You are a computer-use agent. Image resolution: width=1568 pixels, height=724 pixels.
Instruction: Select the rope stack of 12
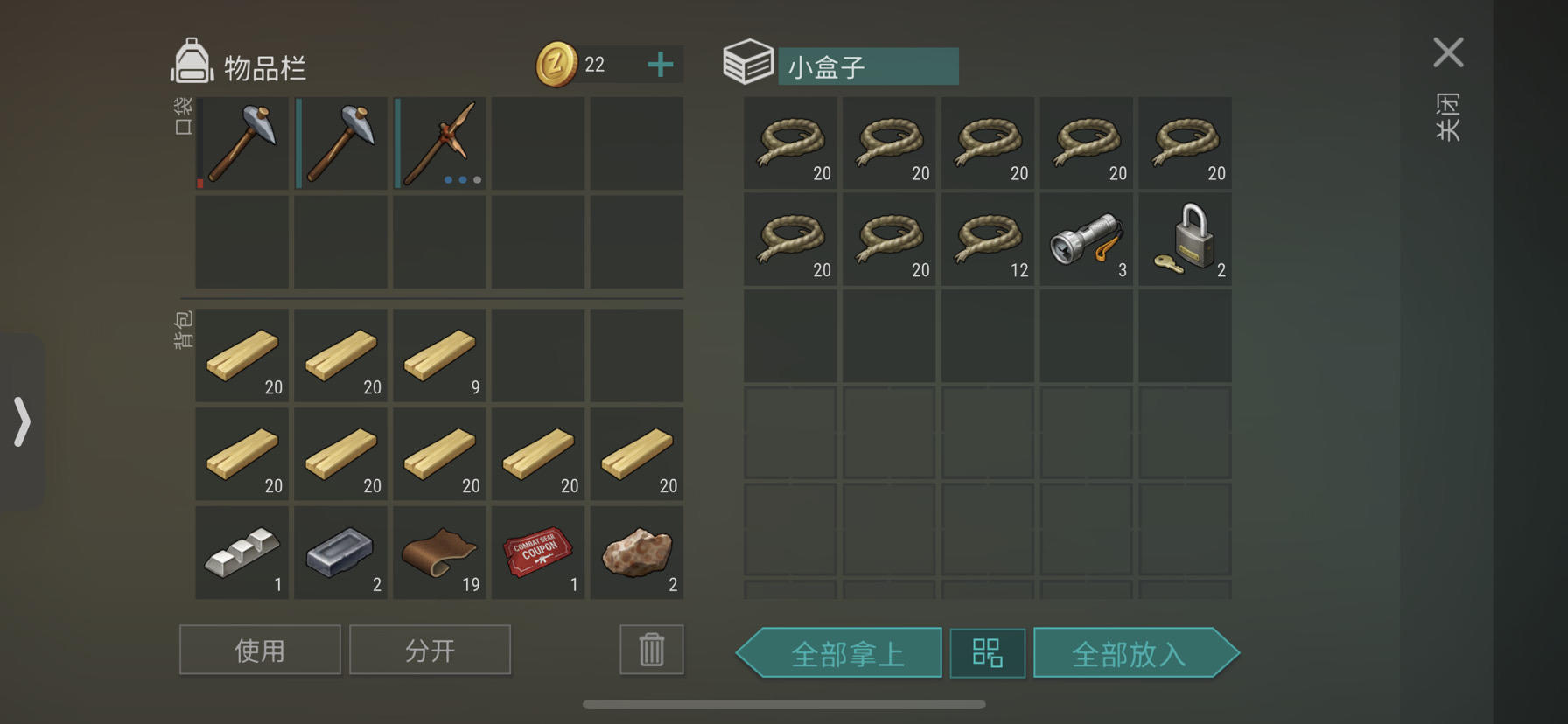tap(988, 239)
